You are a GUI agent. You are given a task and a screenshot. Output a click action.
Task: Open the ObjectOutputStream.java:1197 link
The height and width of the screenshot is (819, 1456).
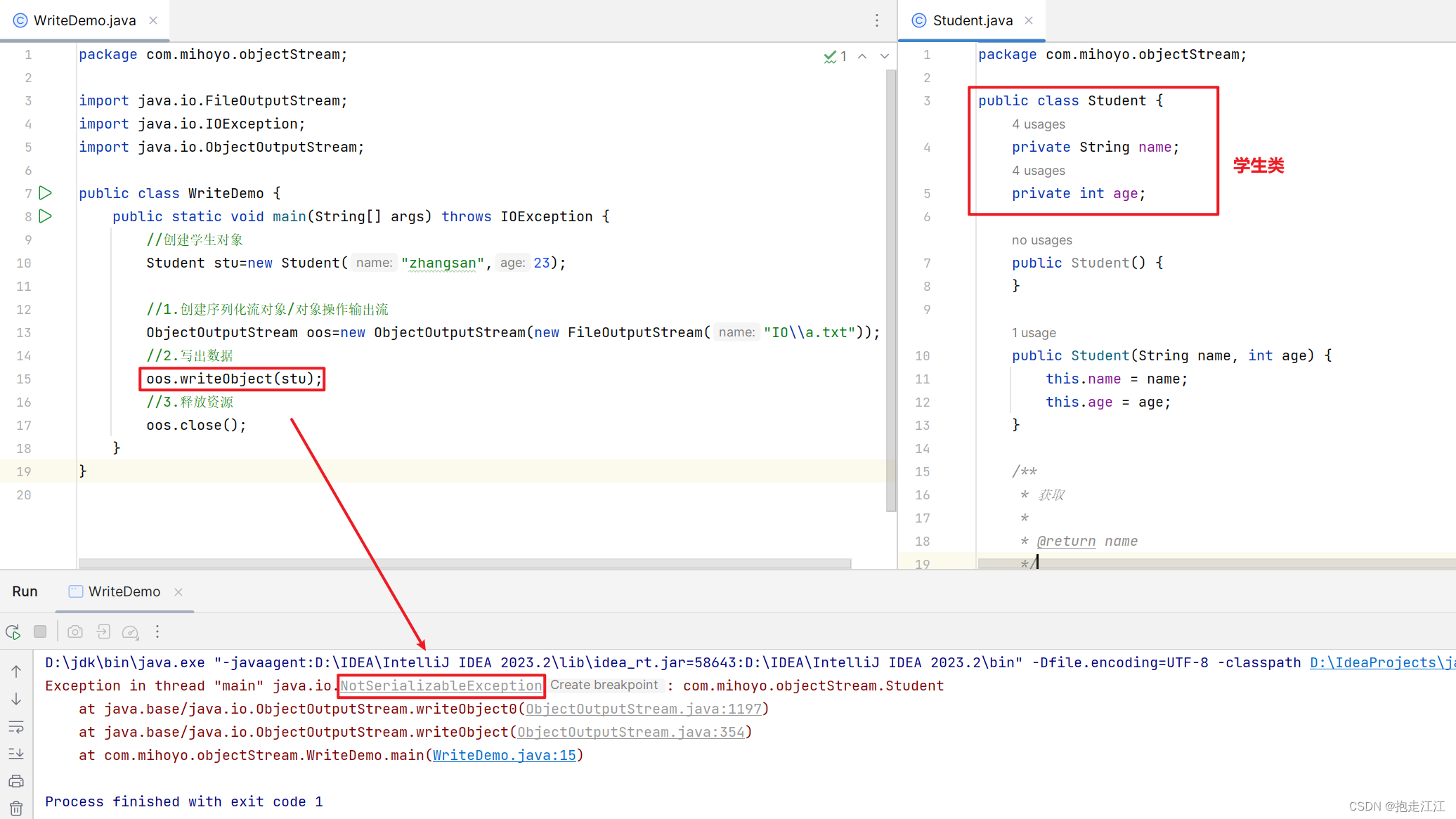pos(643,709)
